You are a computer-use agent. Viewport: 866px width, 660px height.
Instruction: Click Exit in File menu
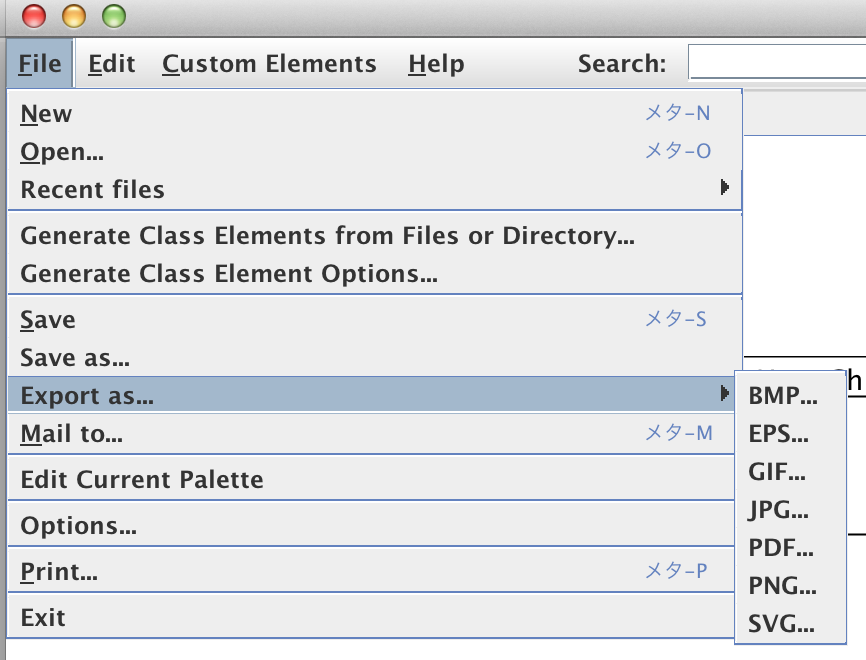371,617
